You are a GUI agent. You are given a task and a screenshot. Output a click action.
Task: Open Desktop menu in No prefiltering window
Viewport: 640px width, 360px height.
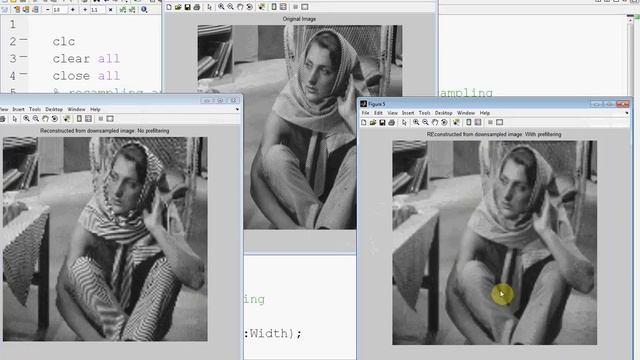coord(54,109)
